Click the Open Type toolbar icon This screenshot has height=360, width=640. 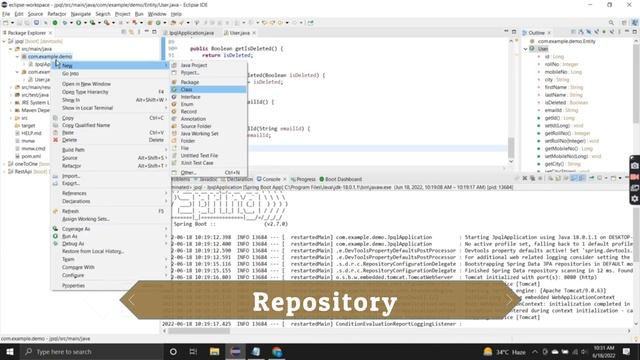point(173,22)
